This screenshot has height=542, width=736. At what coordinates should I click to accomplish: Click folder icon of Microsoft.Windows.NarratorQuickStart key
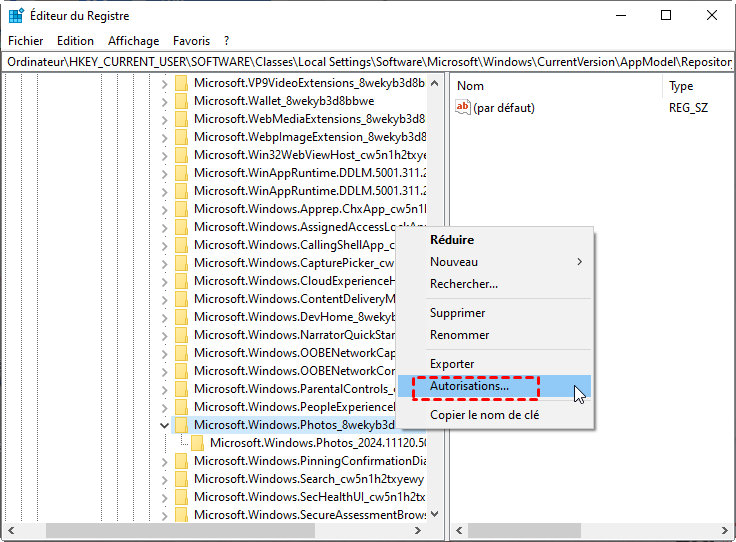(181, 335)
